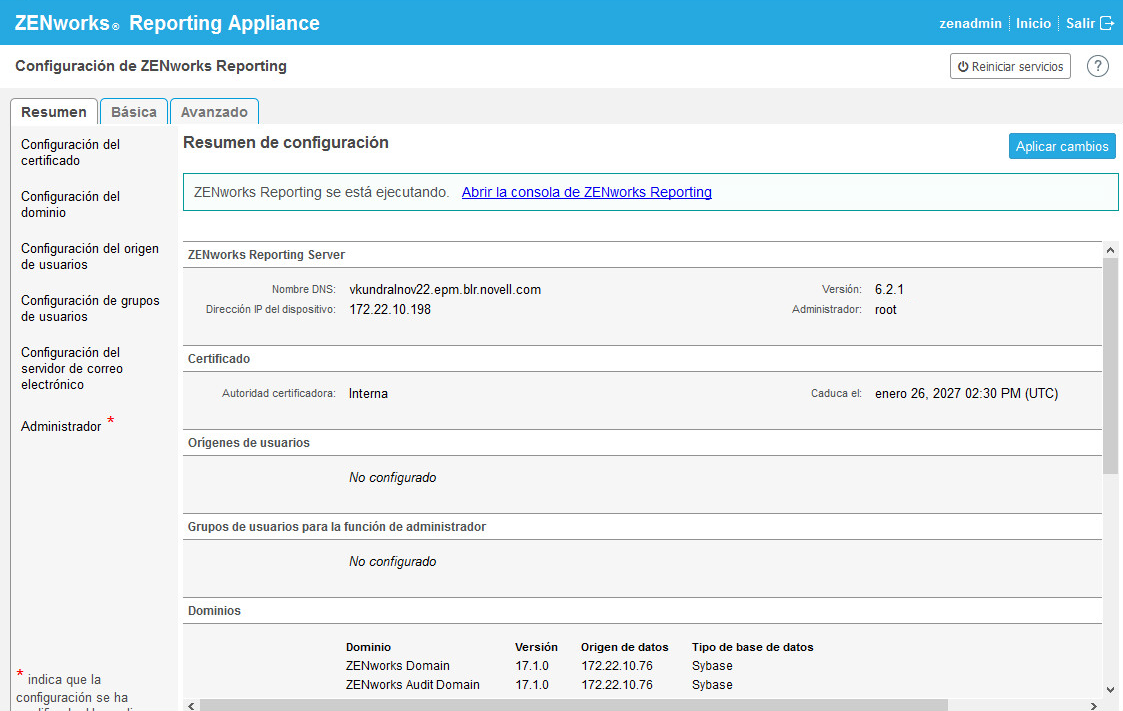Open the ZENworks Reporting console link
1123x711 pixels.
586,192
